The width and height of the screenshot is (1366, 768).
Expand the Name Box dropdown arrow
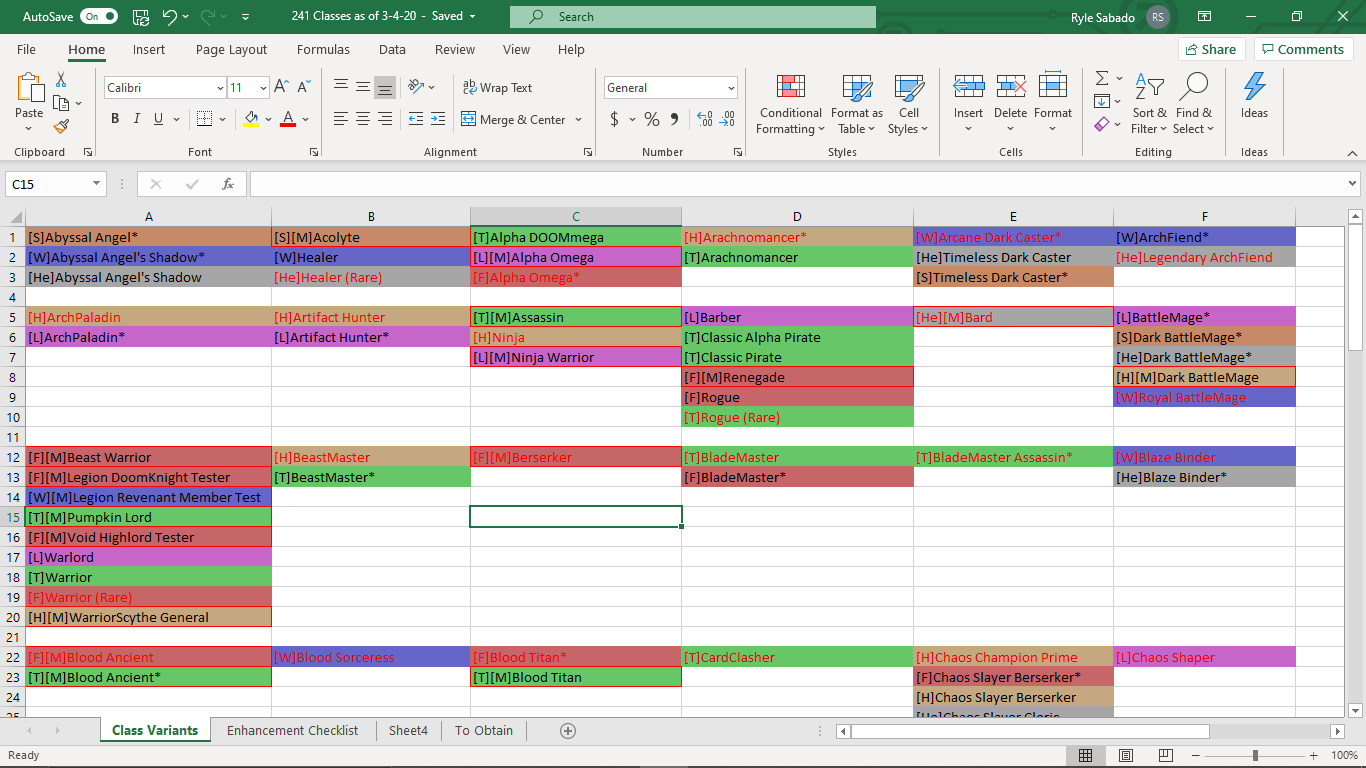[x=97, y=184]
